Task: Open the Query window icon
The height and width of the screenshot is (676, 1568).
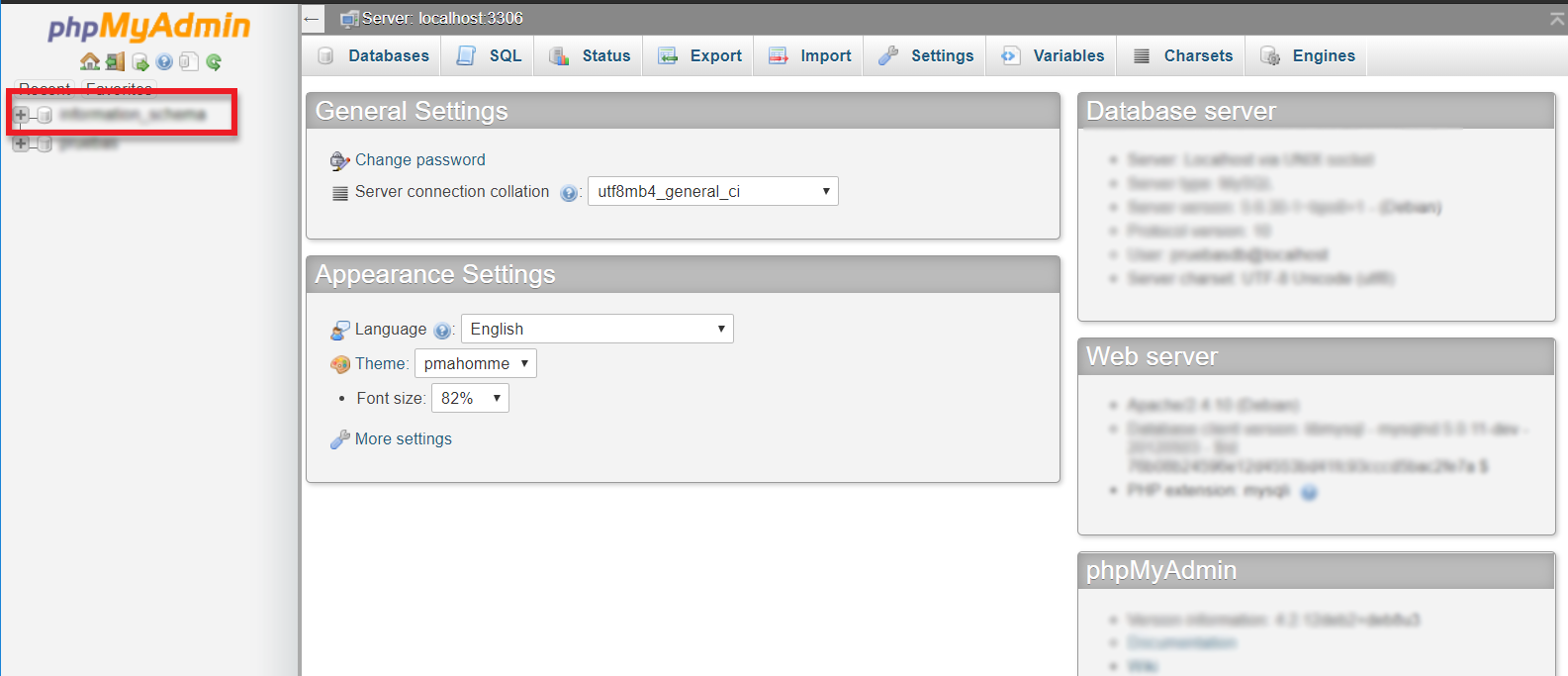Action: click(x=140, y=62)
